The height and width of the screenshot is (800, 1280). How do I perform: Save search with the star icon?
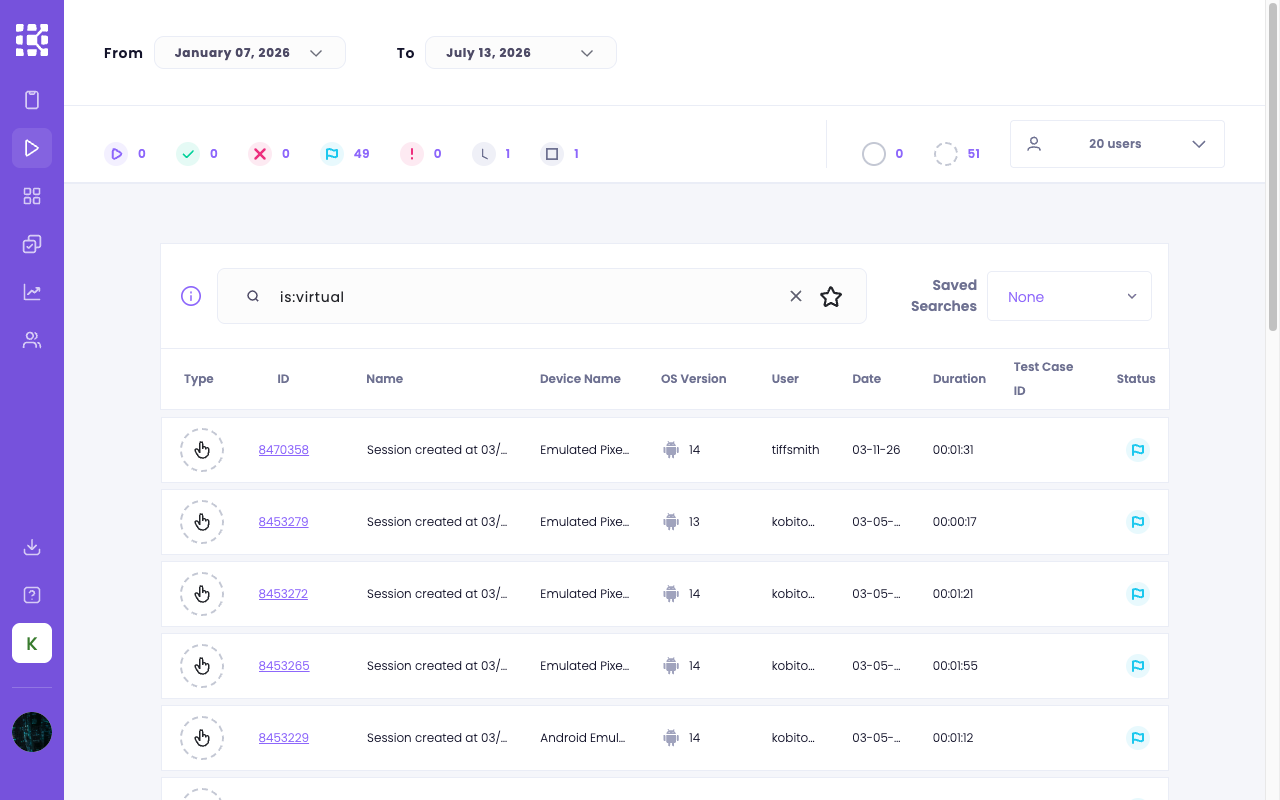pos(831,296)
